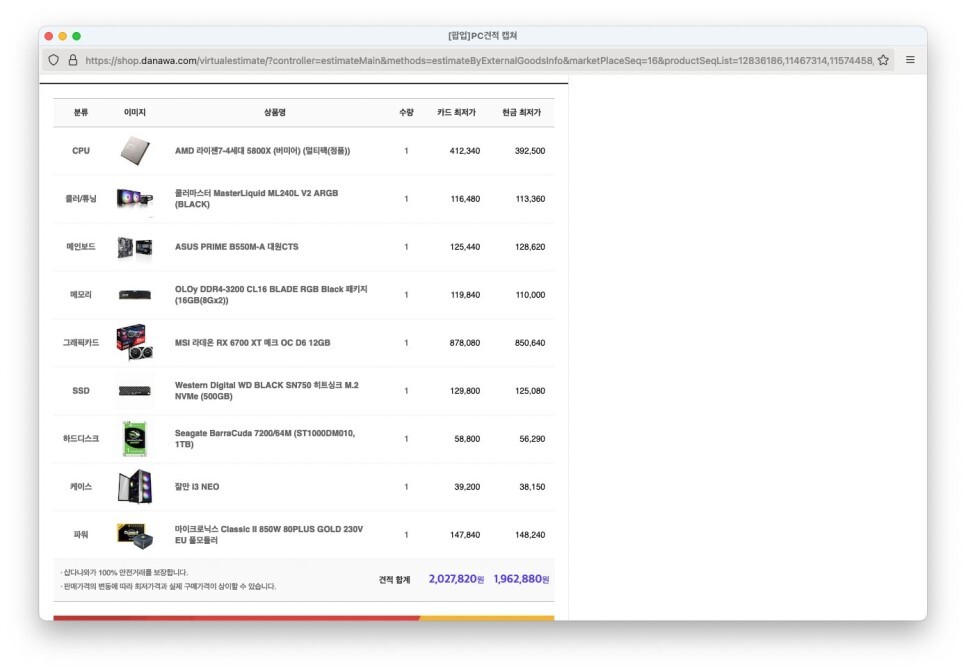This screenshot has height=672, width=966.
Task: Click the 마이크로닉스 Classic II power supply thumbnail
Action: point(135,535)
